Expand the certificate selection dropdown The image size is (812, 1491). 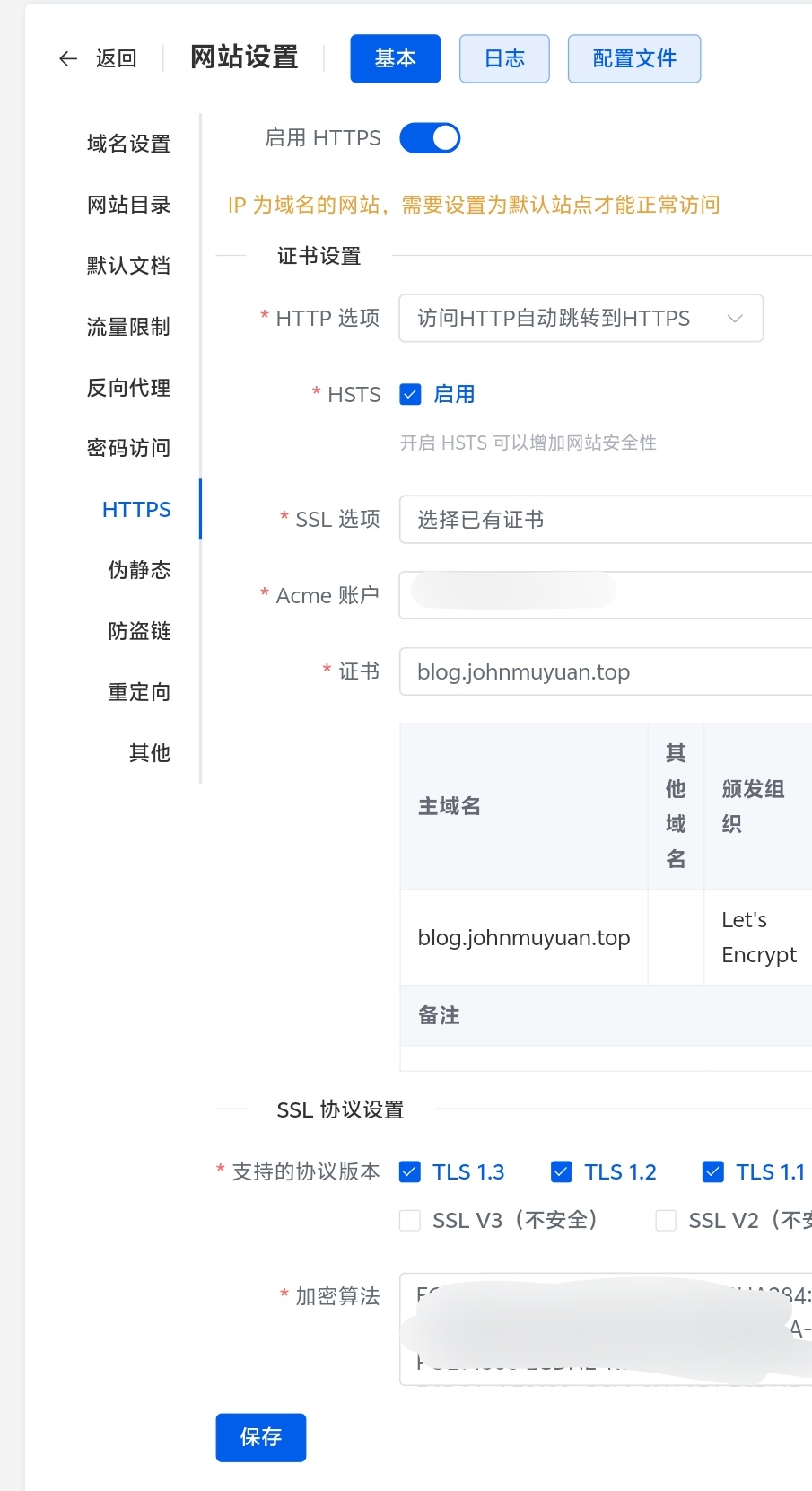click(606, 672)
